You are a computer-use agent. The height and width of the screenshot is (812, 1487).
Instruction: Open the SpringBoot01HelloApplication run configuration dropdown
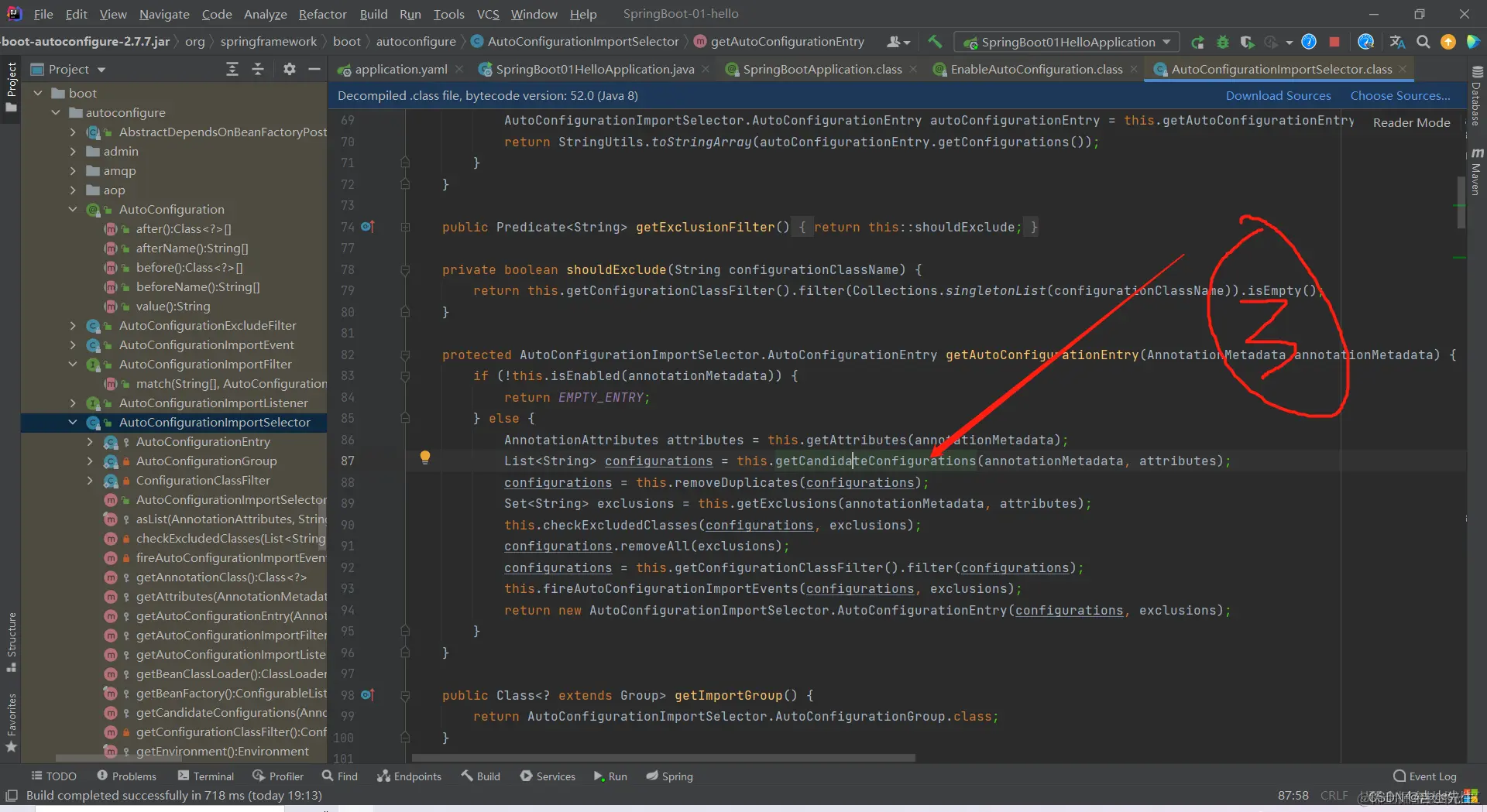point(1067,42)
